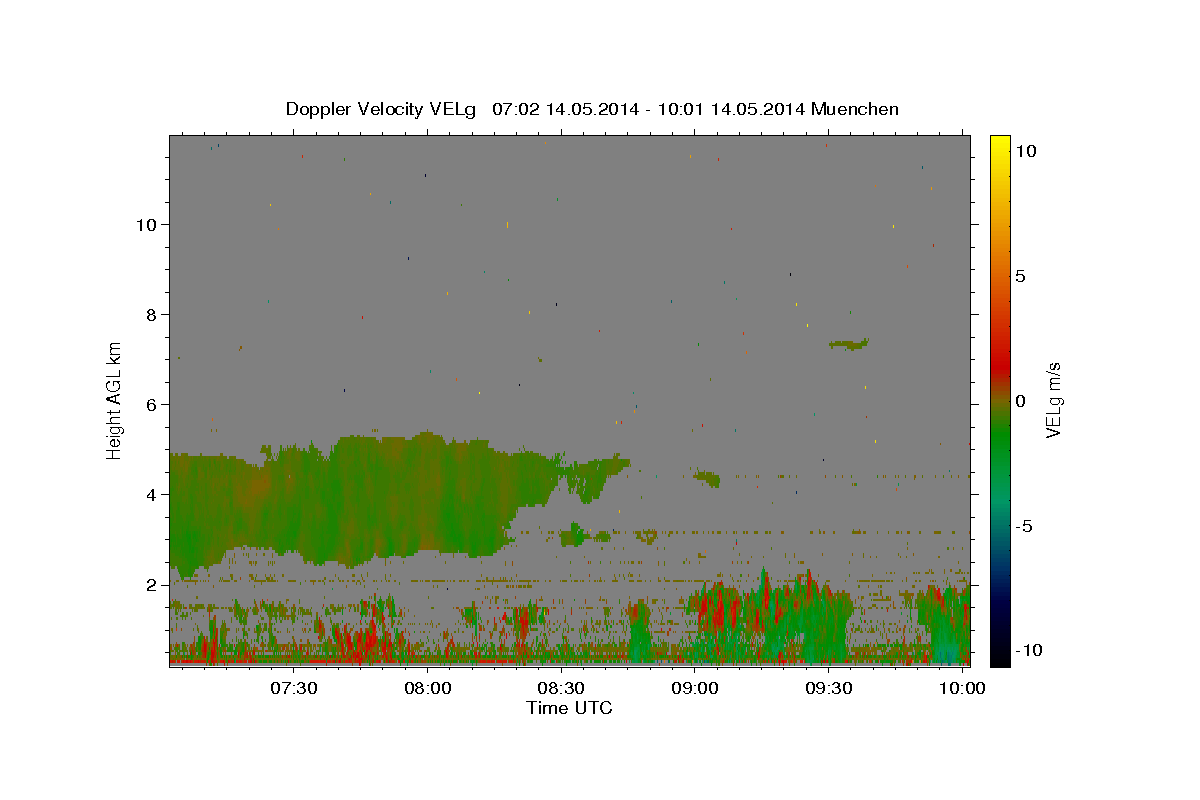Click the height tick label 4
Image resolution: width=1200 pixels, height=800 pixels.
(x=153, y=494)
